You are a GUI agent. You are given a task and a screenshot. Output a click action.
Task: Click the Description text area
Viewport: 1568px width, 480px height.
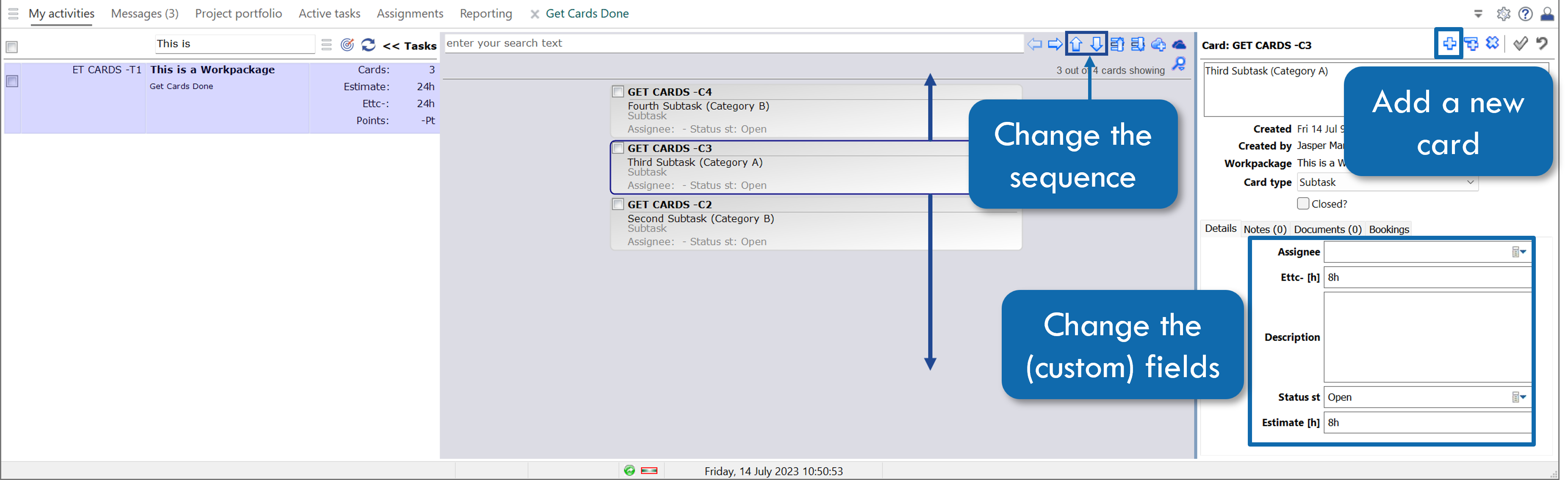pos(1427,337)
